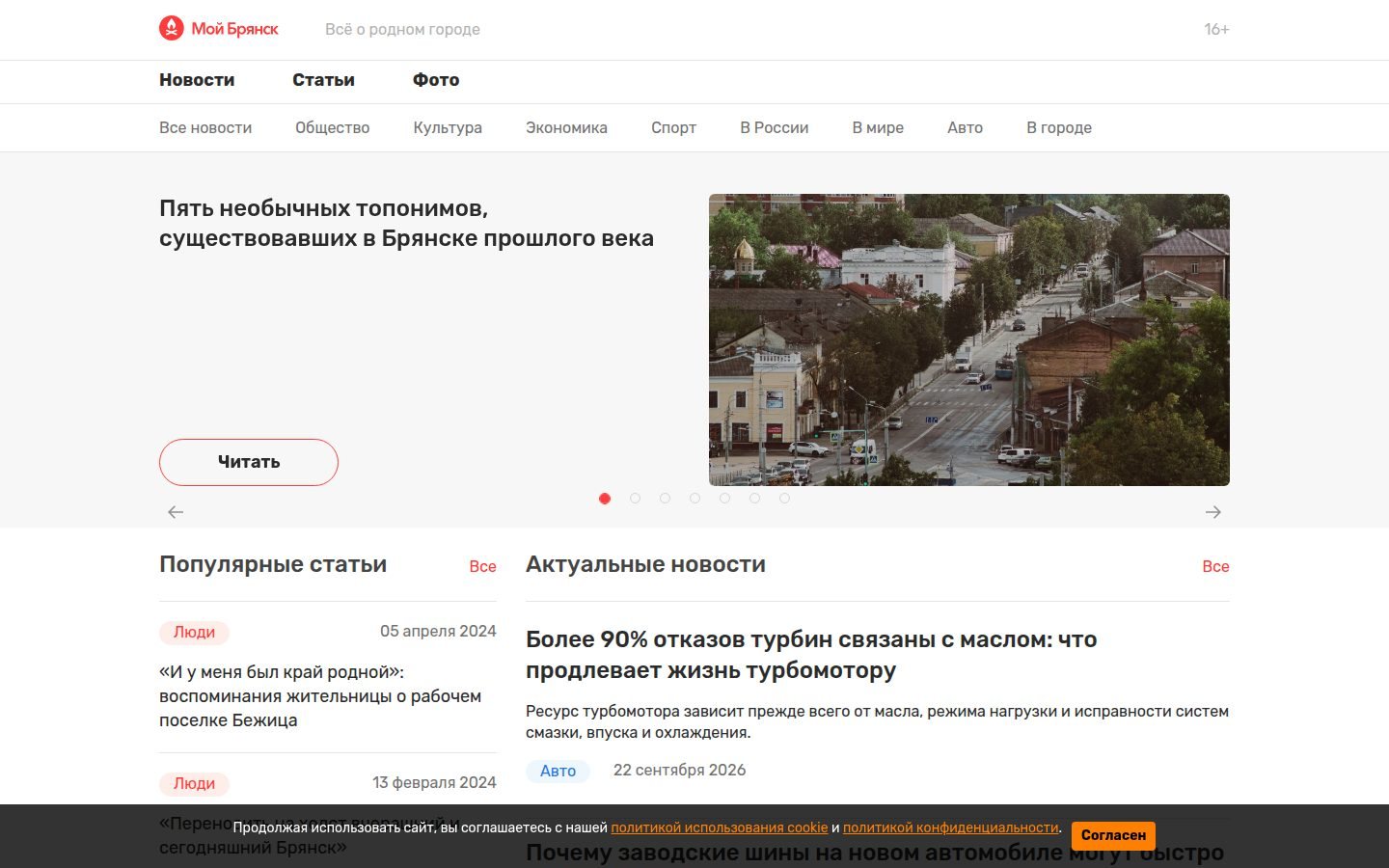This screenshot has height=868, width=1389.
Task: Click the Мой Брянск logo
Action: 219,29
